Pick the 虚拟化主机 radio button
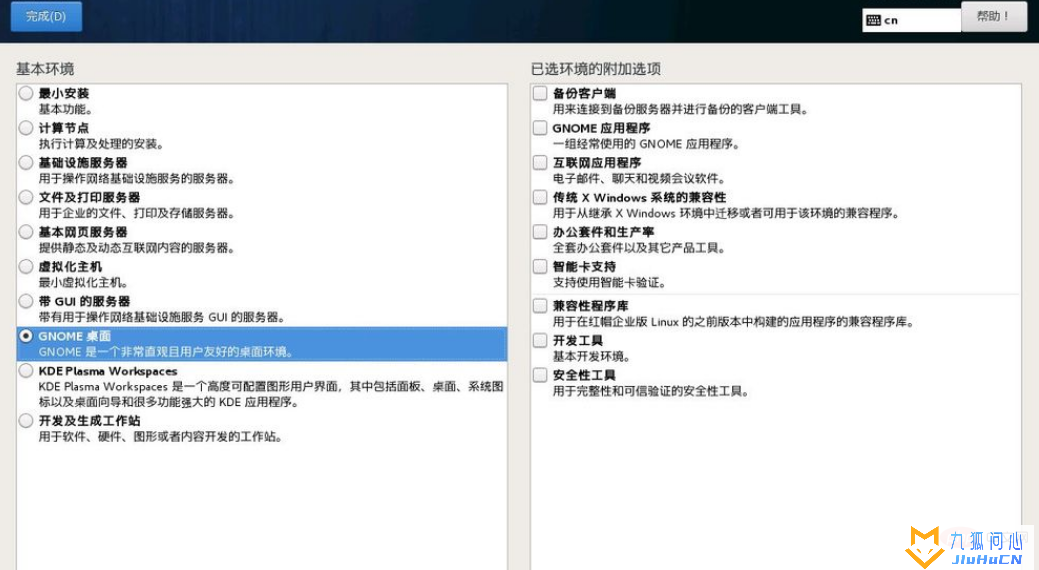The width and height of the screenshot is (1039, 570). (26, 266)
